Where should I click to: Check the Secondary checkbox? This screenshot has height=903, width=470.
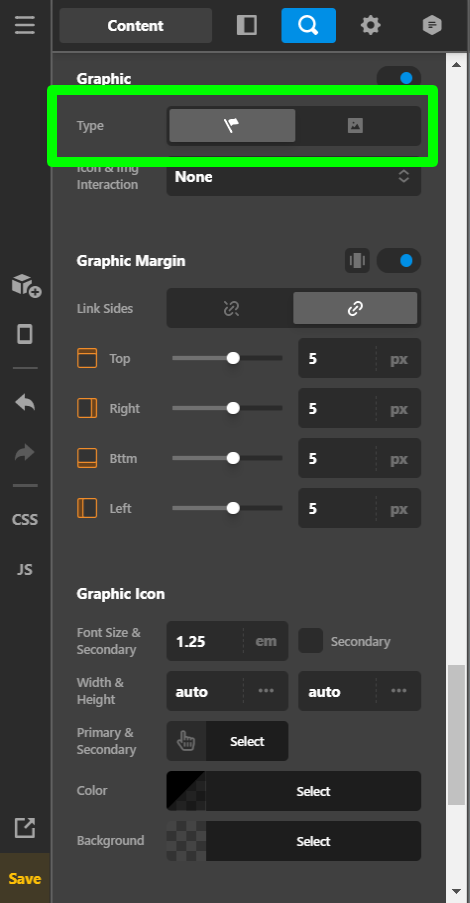pyautogui.click(x=310, y=641)
